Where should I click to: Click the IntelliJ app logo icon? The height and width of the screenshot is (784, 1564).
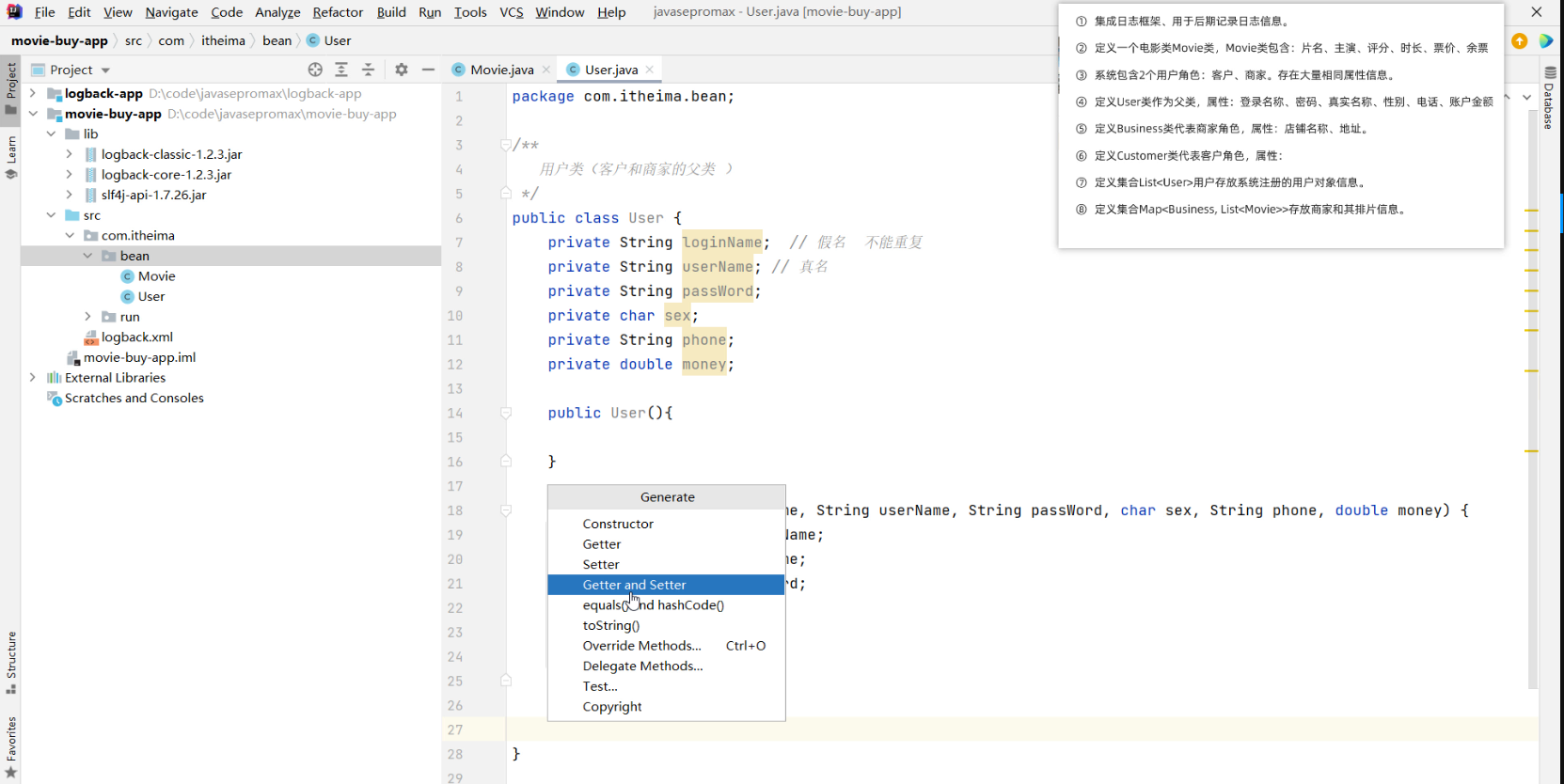(x=14, y=11)
